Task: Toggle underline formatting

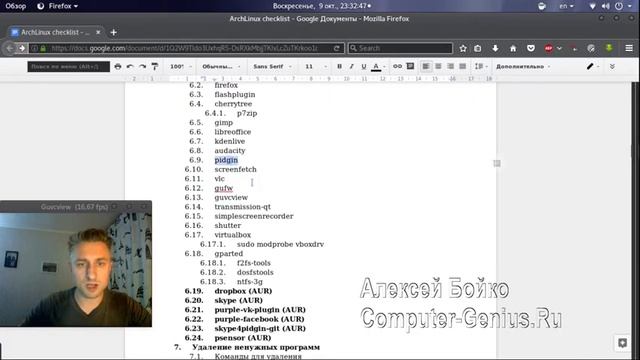Action: coord(364,67)
